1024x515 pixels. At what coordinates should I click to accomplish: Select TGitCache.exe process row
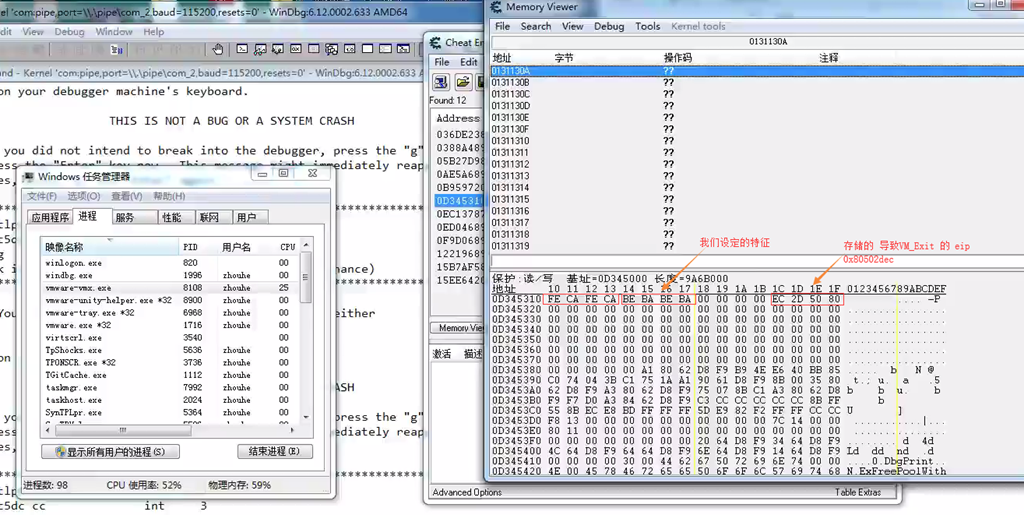pyautogui.click(x=170, y=375)
